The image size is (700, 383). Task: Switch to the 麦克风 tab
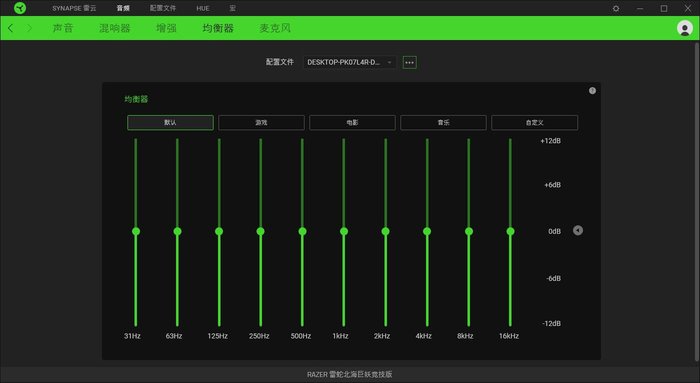click(275, 28)
